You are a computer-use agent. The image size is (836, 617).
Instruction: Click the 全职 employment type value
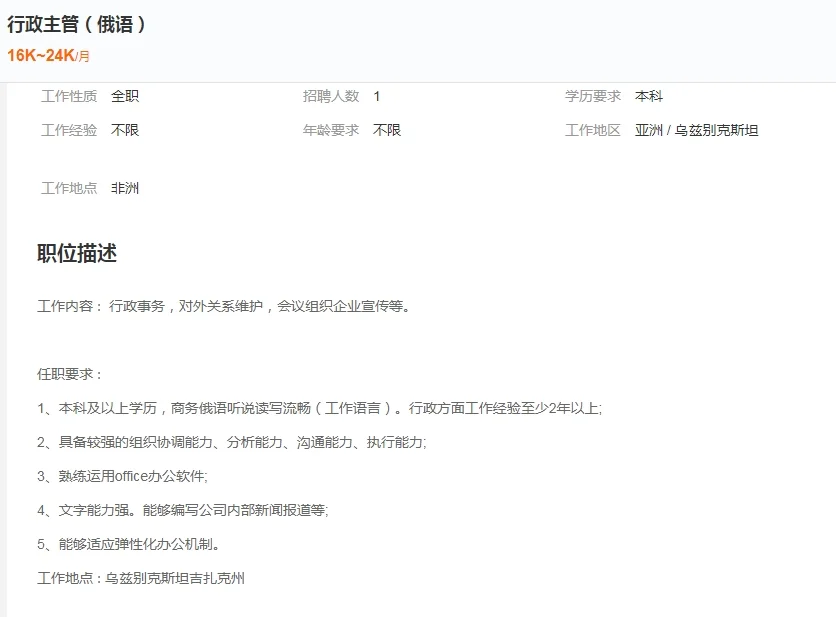pyautogui.click(x=125, y=96)
